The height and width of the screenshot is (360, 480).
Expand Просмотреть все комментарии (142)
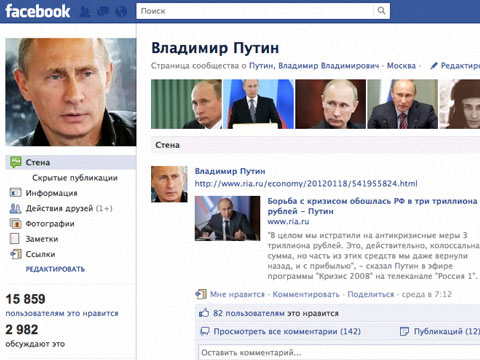[287, 331]
